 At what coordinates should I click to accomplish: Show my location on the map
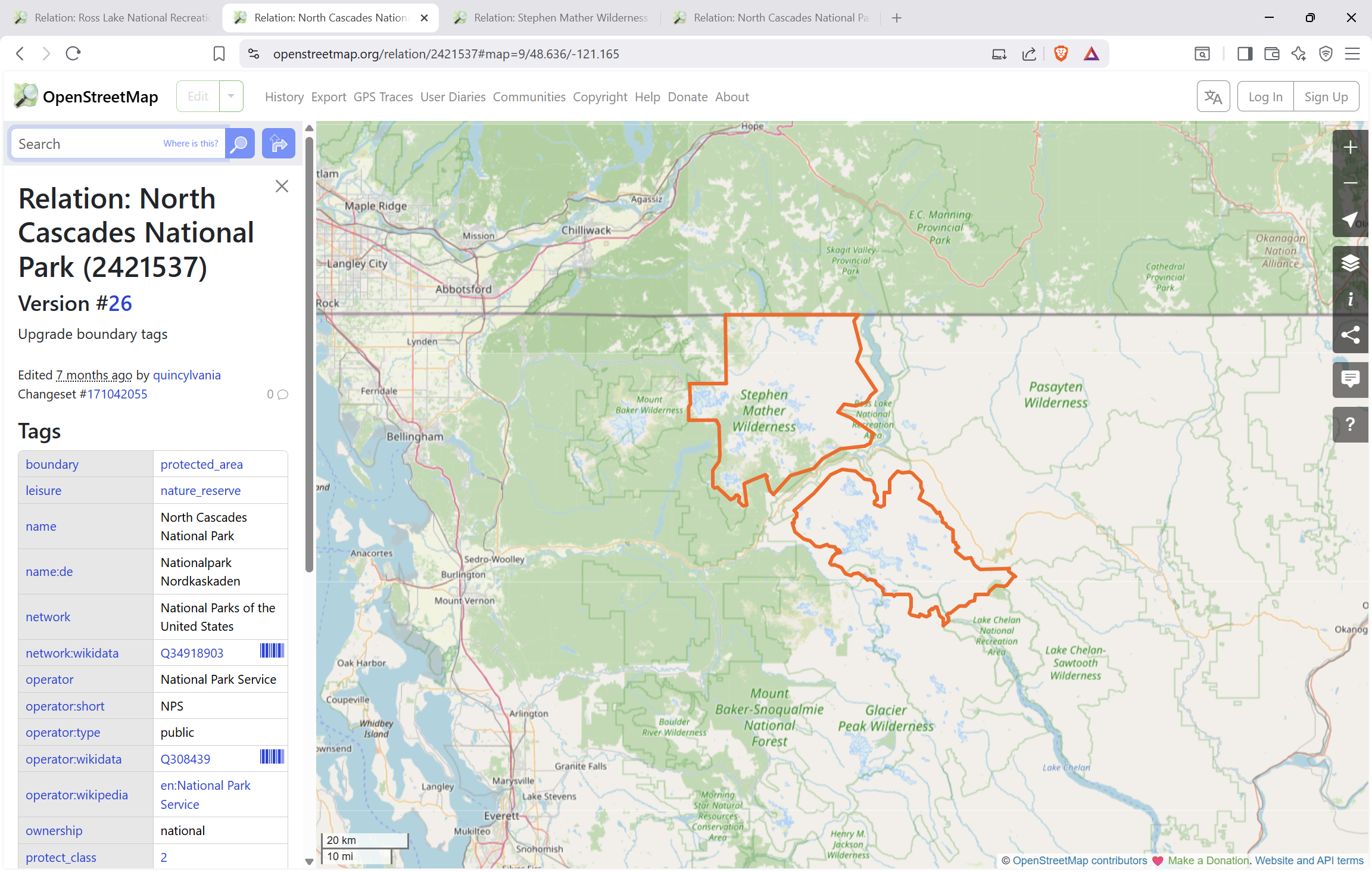tap(1350, 219)
